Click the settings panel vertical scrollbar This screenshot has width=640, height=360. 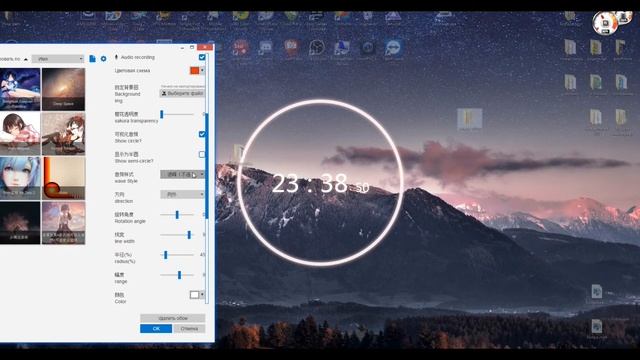point(207,166)
